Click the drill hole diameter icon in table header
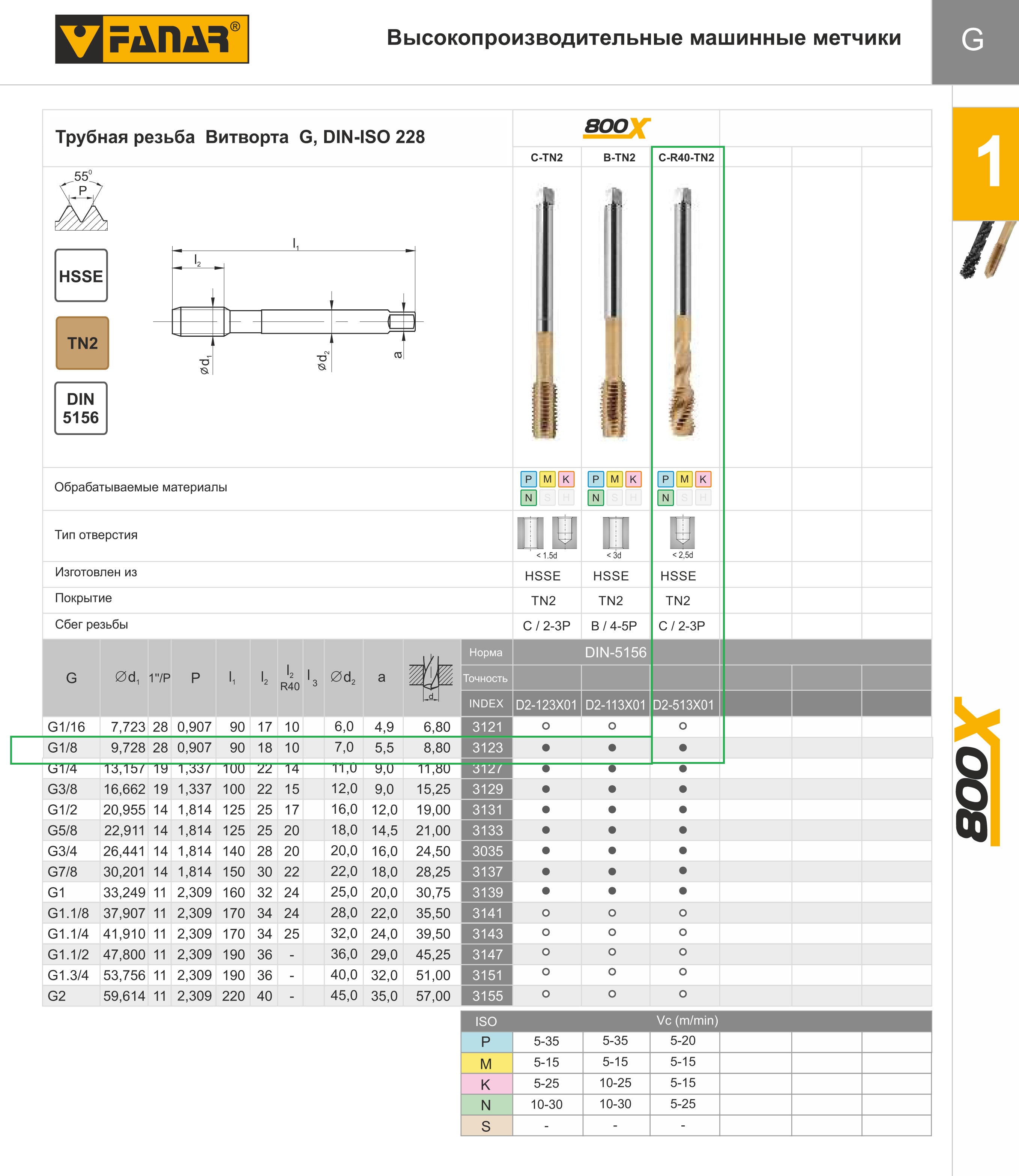This screenshot has height=1176, width=1019. (x=431, y=678)
